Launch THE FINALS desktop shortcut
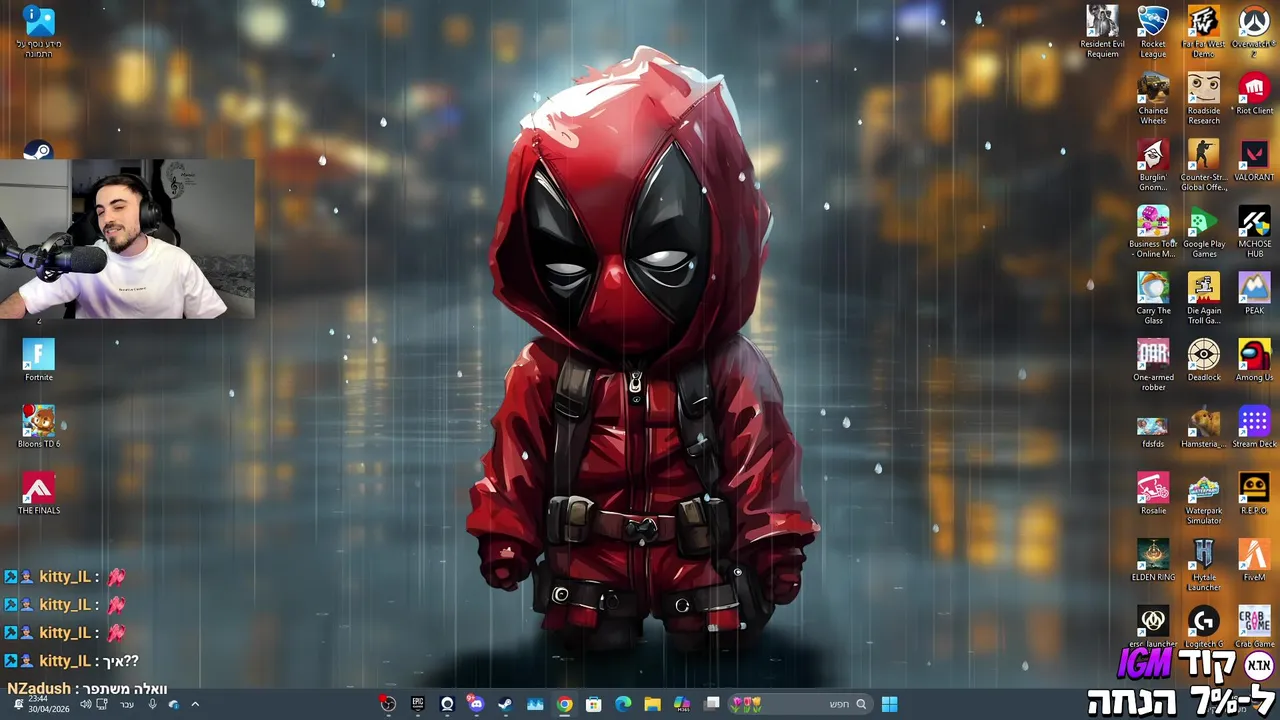The height and width of the screenshot is (720, 1280). [38, 494]
